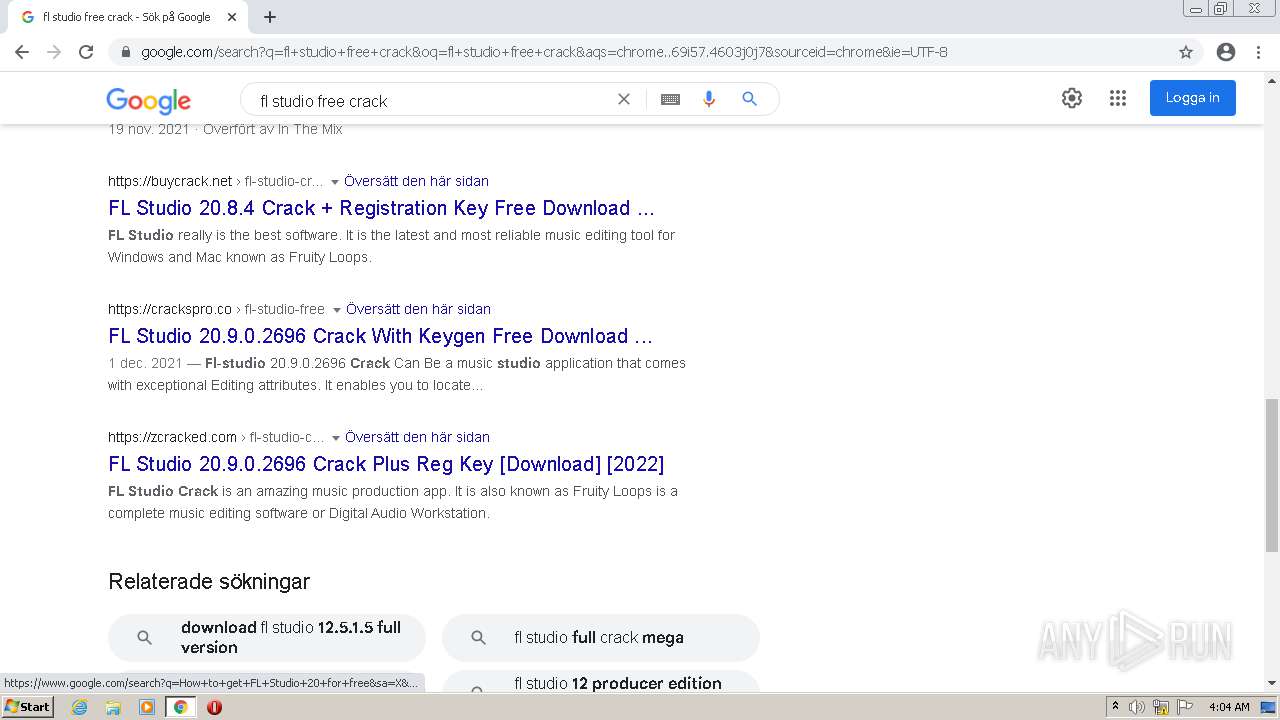The image size is (1280, 720).
Task: Open the dropdown arrow beside buycrack.net result
Action: 335,182
